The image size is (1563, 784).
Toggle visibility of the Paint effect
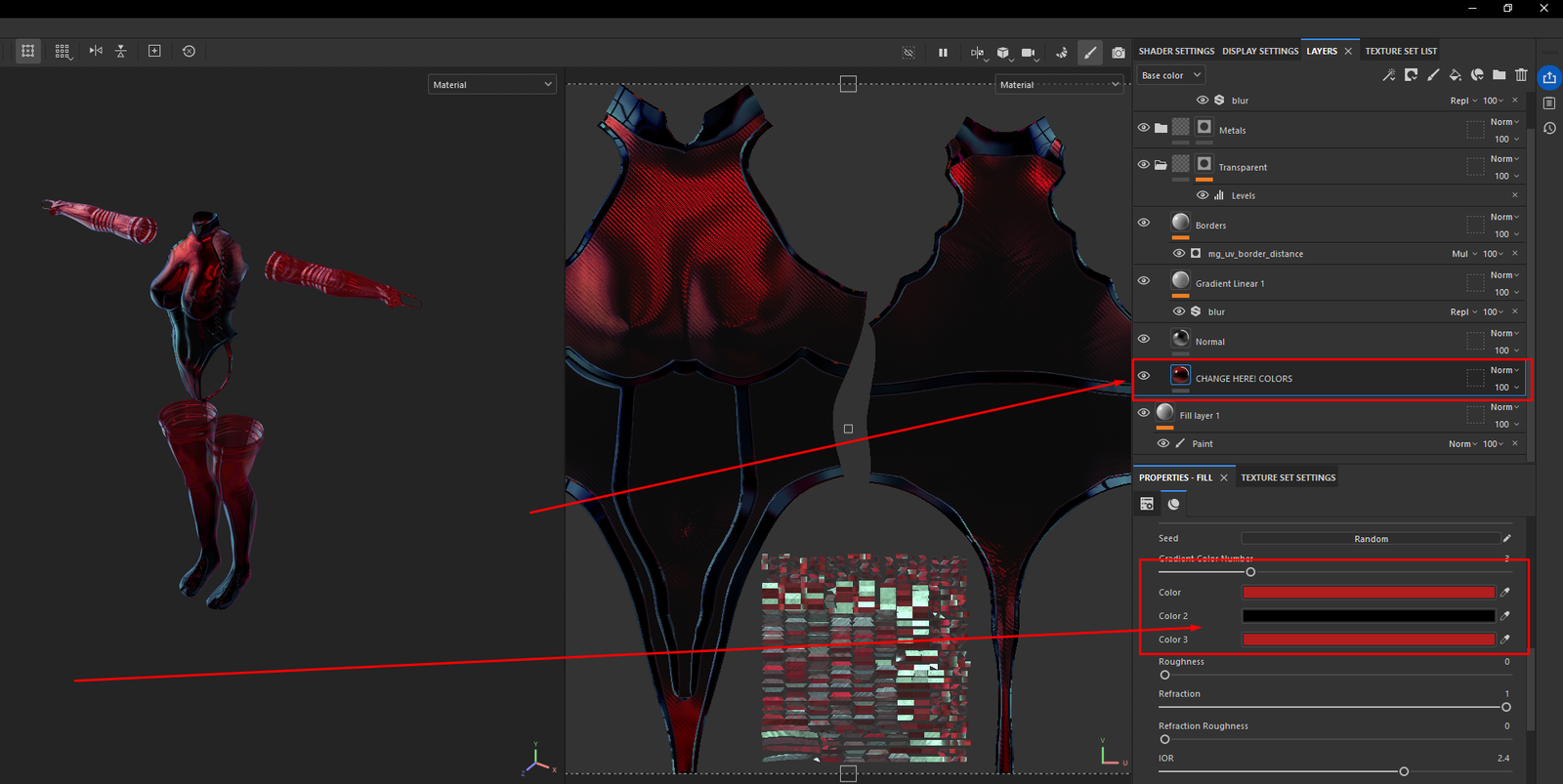click(x=1163, y=443)
